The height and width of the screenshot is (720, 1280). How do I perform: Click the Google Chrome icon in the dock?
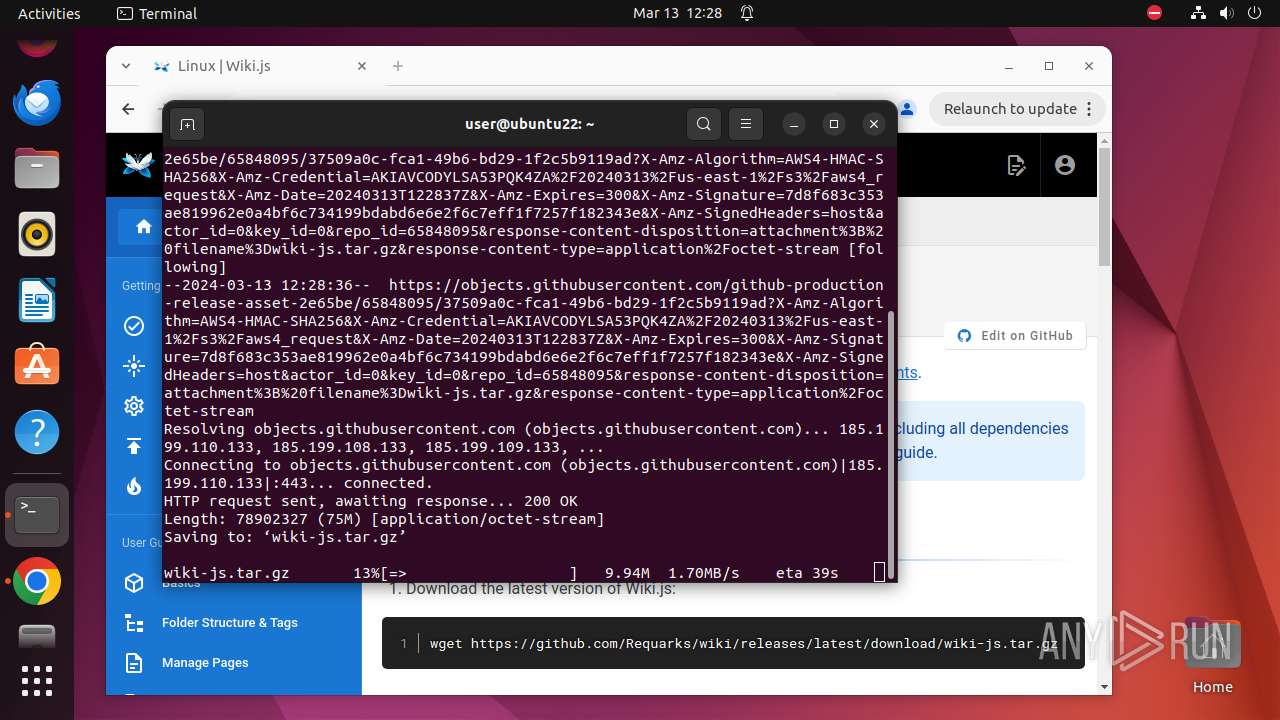click(x=37, y=581)
